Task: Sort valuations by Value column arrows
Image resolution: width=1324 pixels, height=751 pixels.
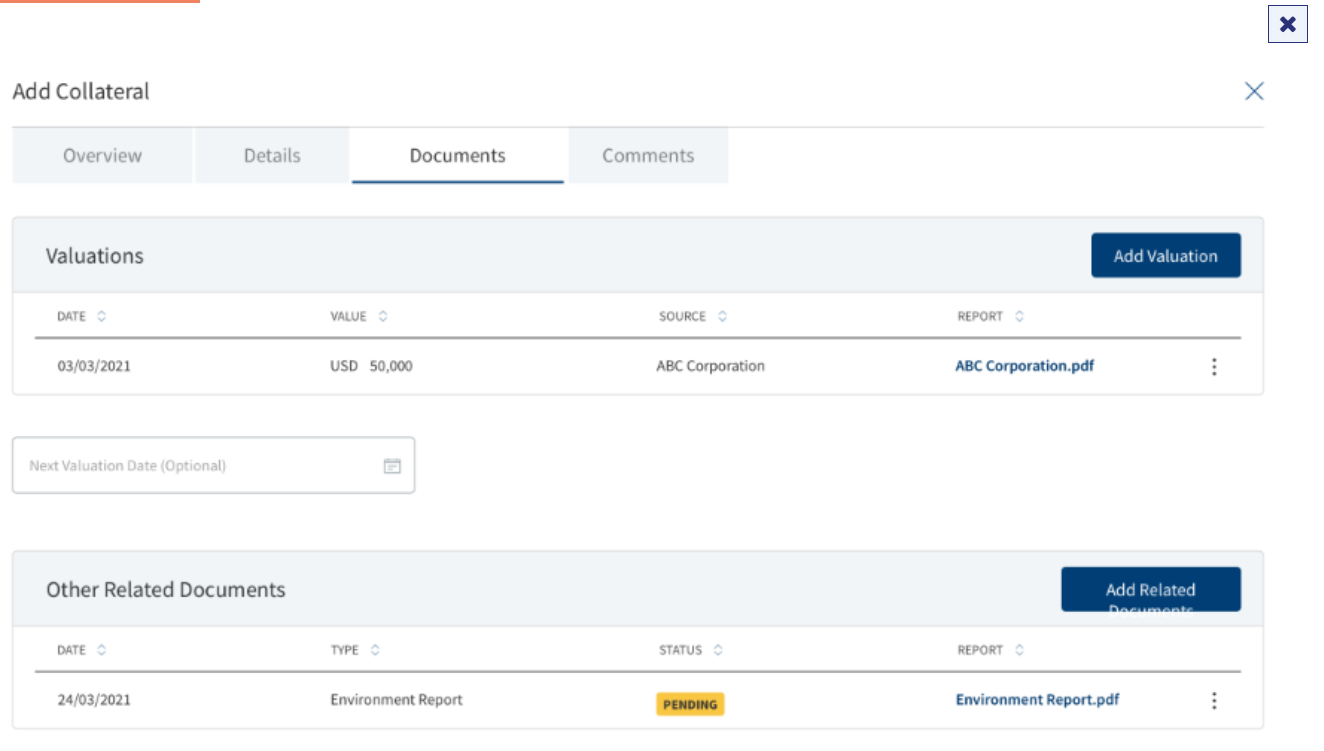Action: point(383,317)
